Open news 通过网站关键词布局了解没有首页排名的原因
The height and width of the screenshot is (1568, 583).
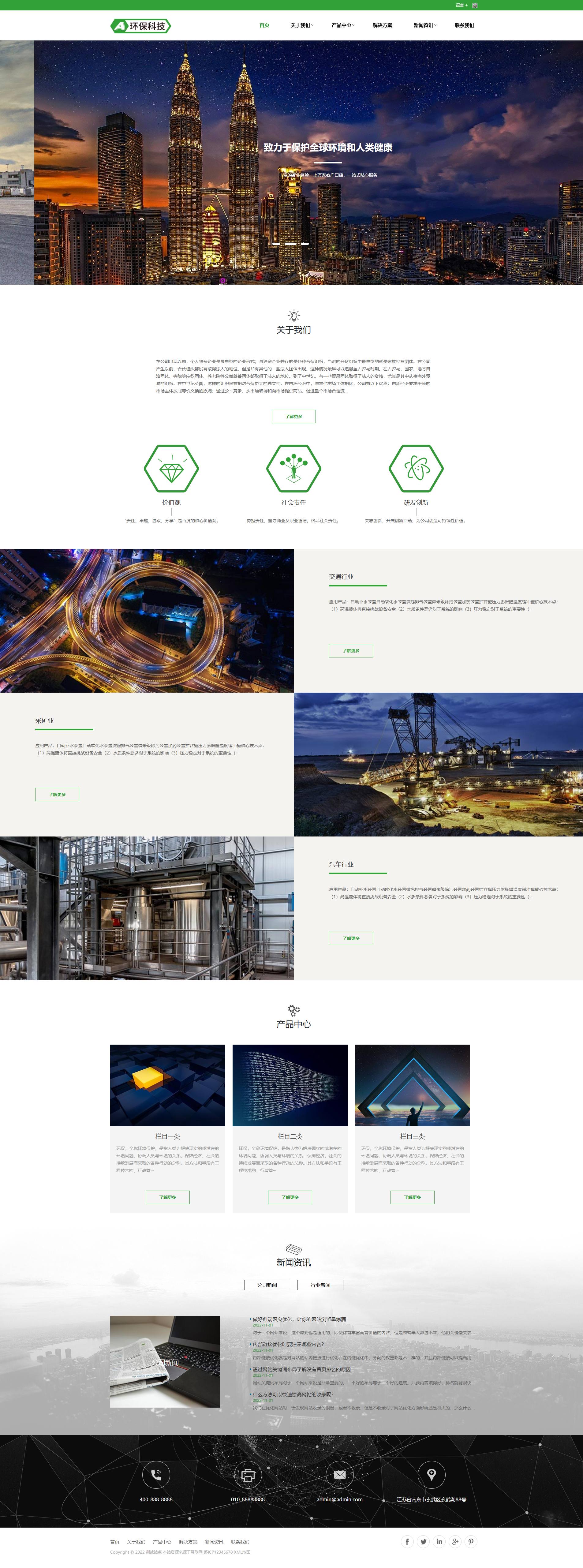[301, 1370]
